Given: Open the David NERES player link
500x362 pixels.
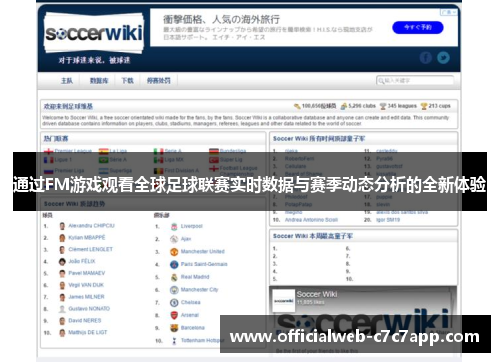Looking at the screenshot, I should (85, 320).
